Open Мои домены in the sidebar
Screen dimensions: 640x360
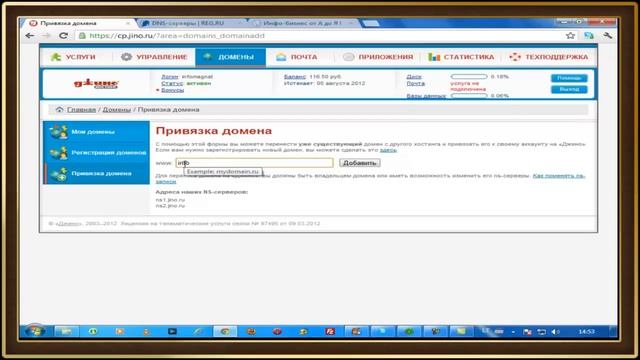coord(97,131)
